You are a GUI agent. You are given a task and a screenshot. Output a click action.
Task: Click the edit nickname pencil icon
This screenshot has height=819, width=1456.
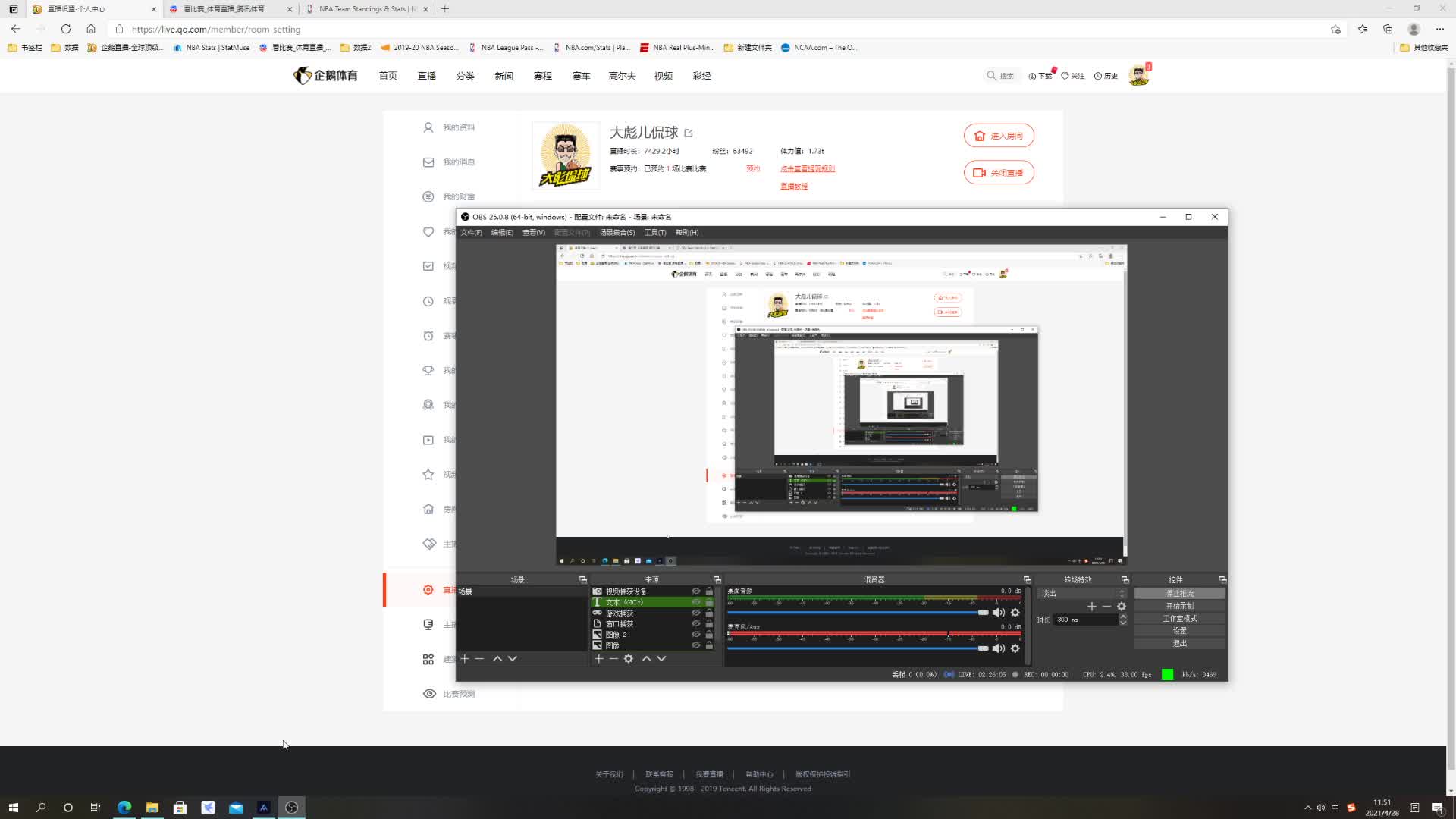(x=689, y=133)
